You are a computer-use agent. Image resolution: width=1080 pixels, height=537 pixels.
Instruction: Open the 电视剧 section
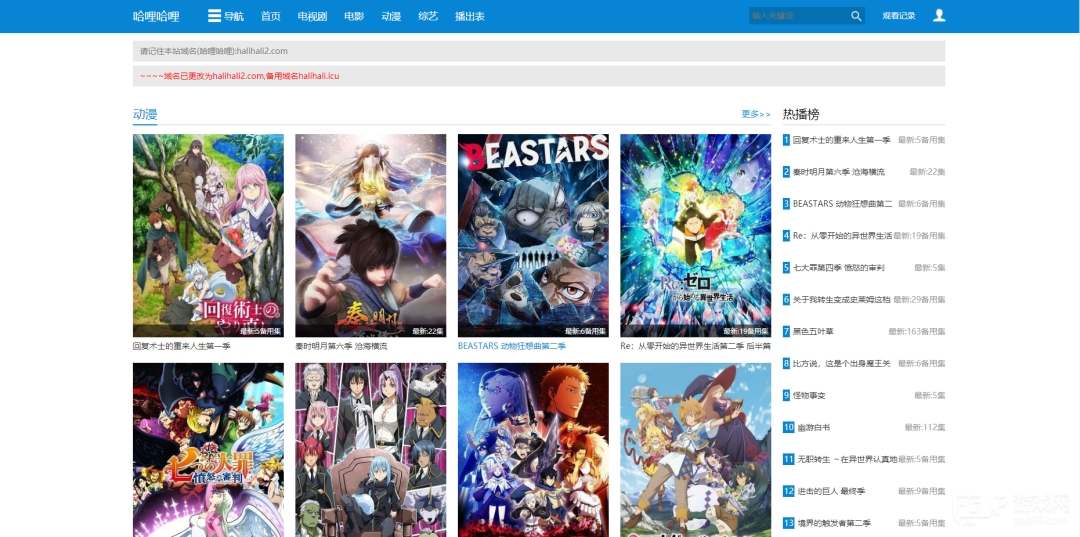click(312, 16)
